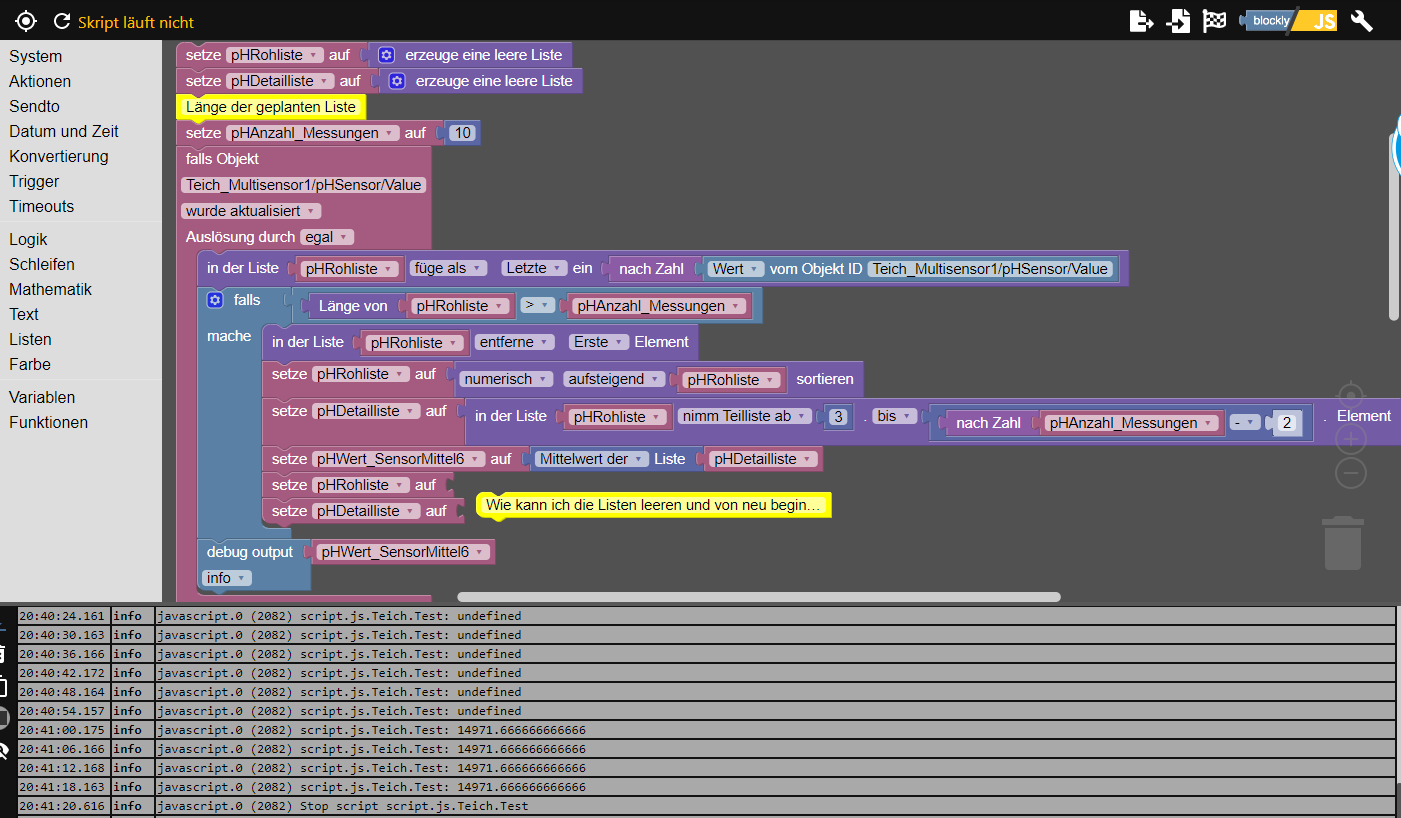
Task: Open the 'Letzte' position dropdown
Action: pyautogui.click(x=533, y=268)
